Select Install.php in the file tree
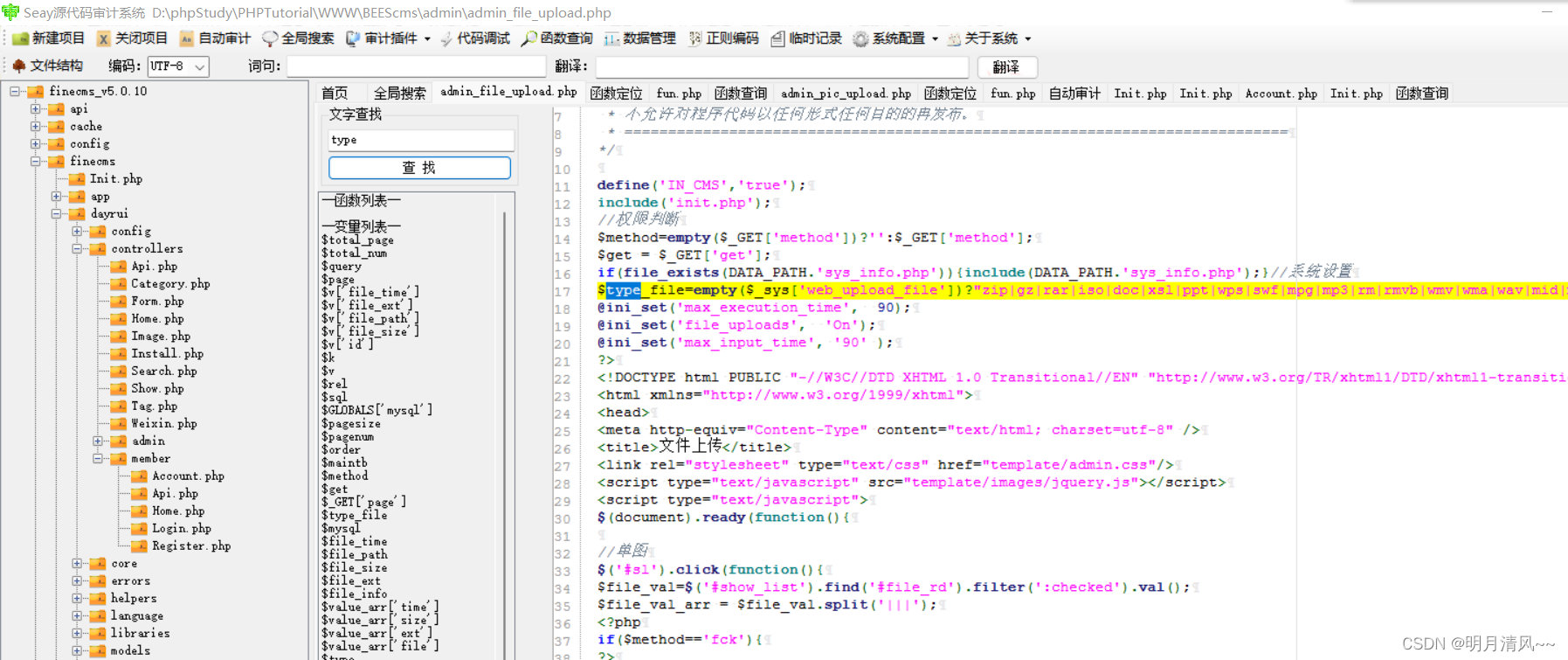This screenshot has width=1568, height=660. (x=167, y=353)
